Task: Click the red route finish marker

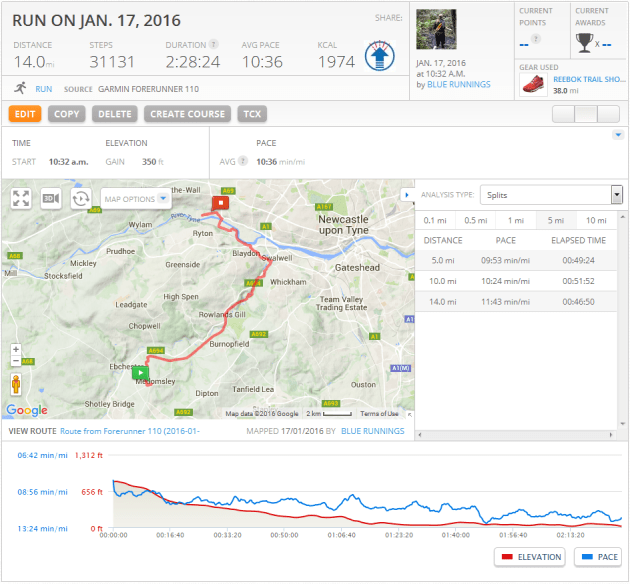Action: [x=218, y=203]
